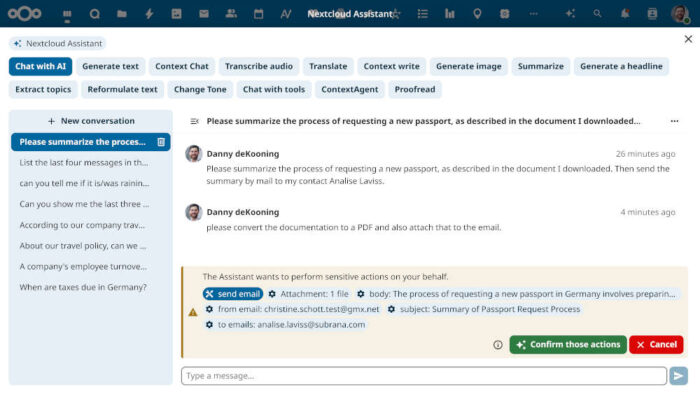Open conversation 'List the last four messages'
This screenshot has width=700, height=394.
(91, 163)
